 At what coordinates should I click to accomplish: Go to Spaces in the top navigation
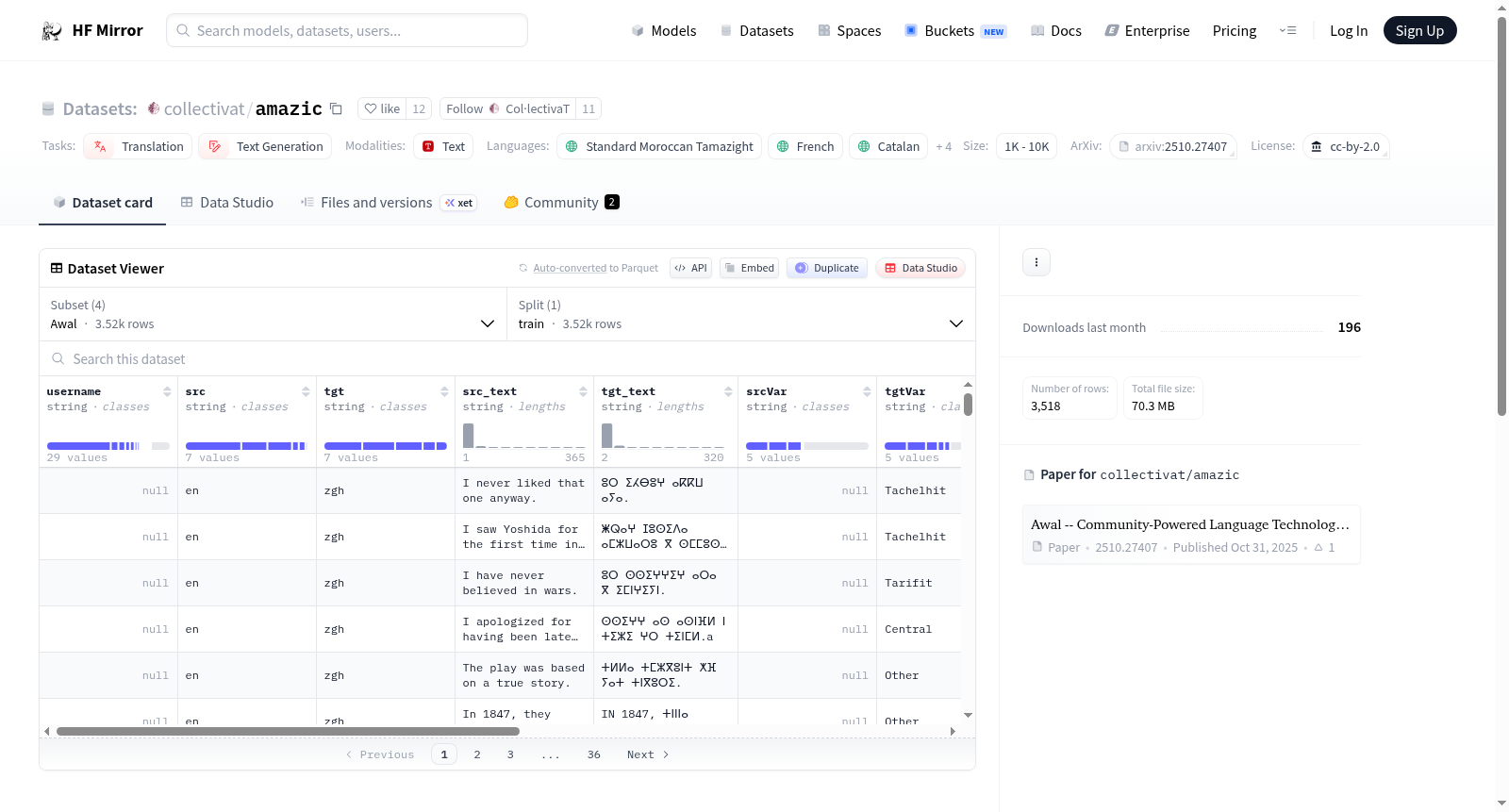[x=850, y=31]
